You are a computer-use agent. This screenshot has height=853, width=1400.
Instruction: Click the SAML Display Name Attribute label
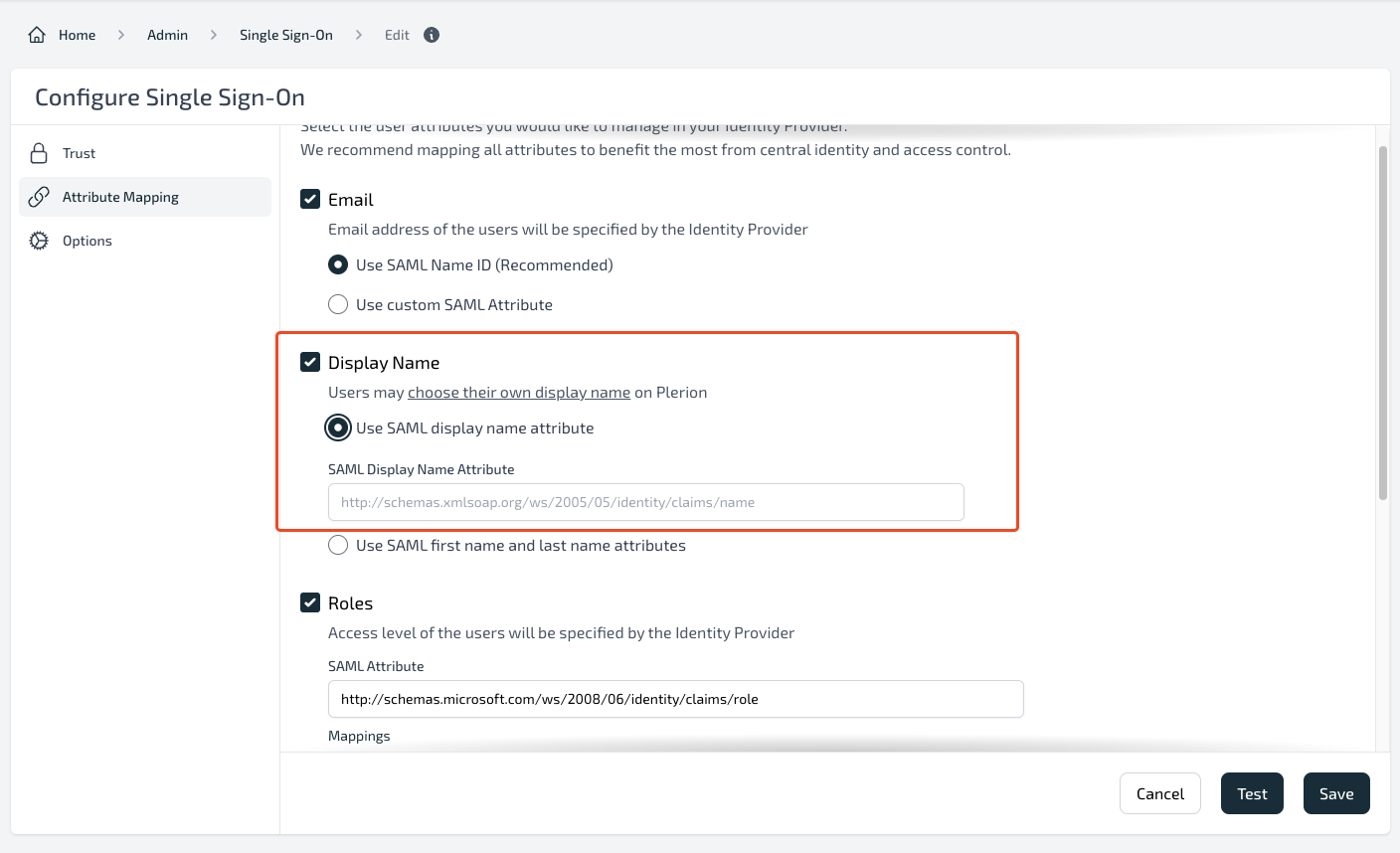point(422,469)
